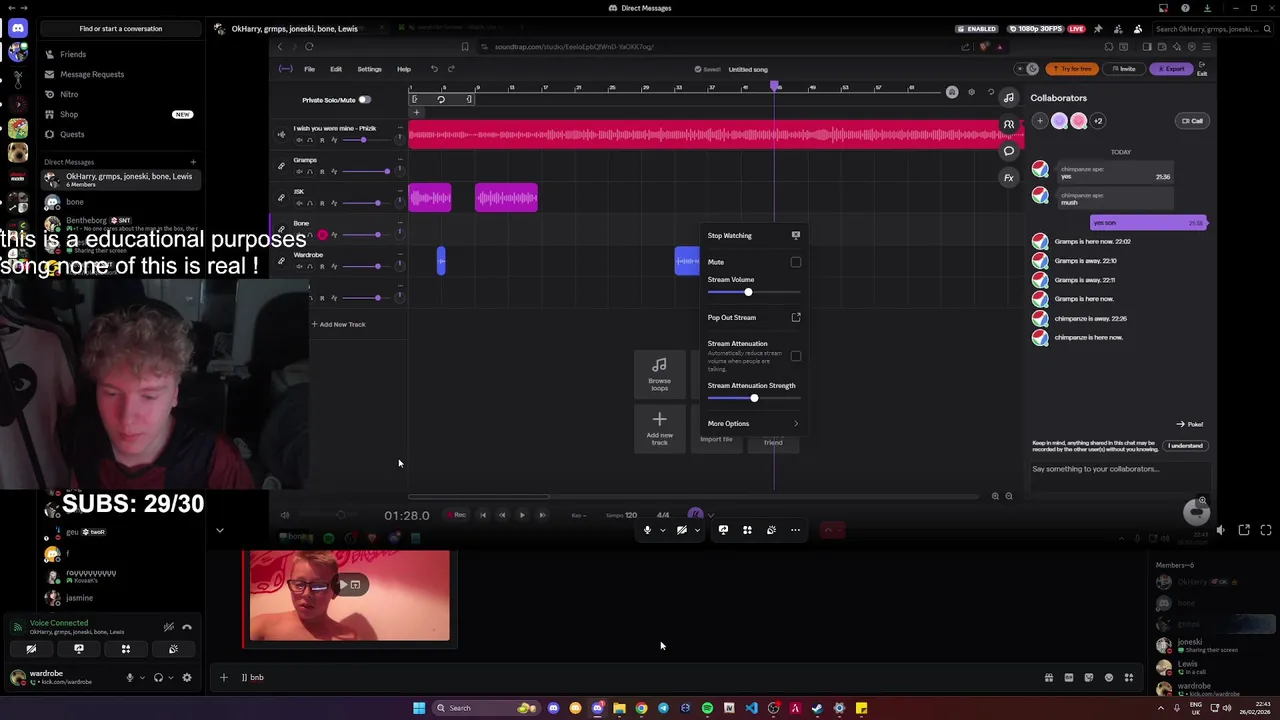1280x720 pixels.
Task: Open output options arrow by wardrobe headphones
Action: 171,678
